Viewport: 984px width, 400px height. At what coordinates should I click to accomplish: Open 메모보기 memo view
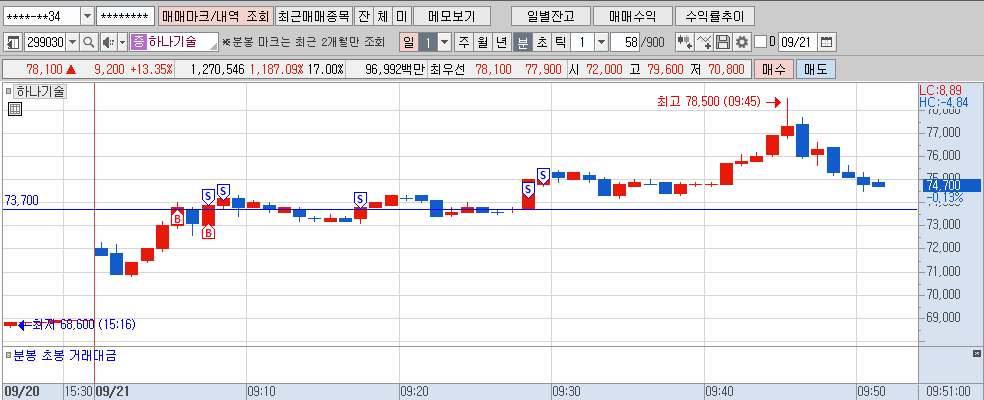coord(452,16)
